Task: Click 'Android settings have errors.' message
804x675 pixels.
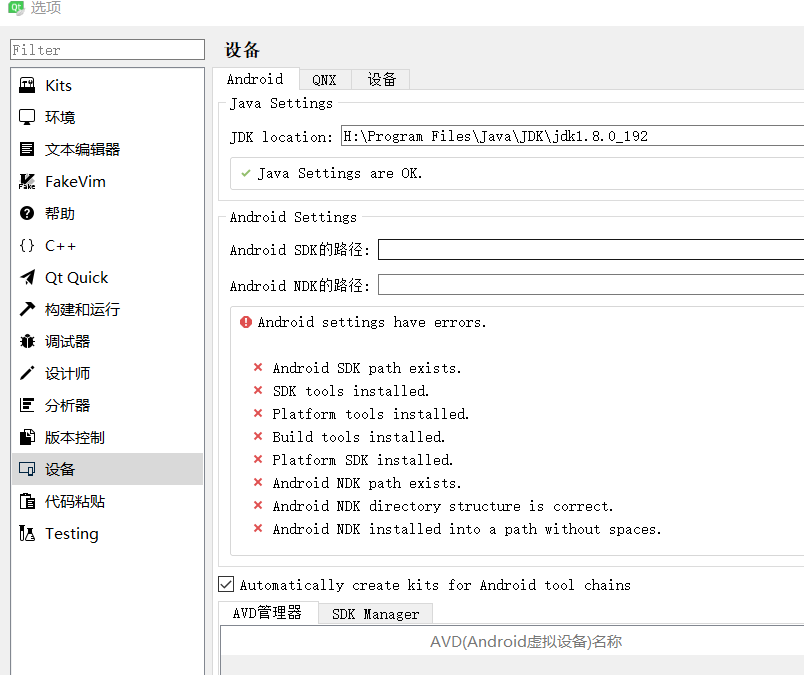Action: [372, 322]
